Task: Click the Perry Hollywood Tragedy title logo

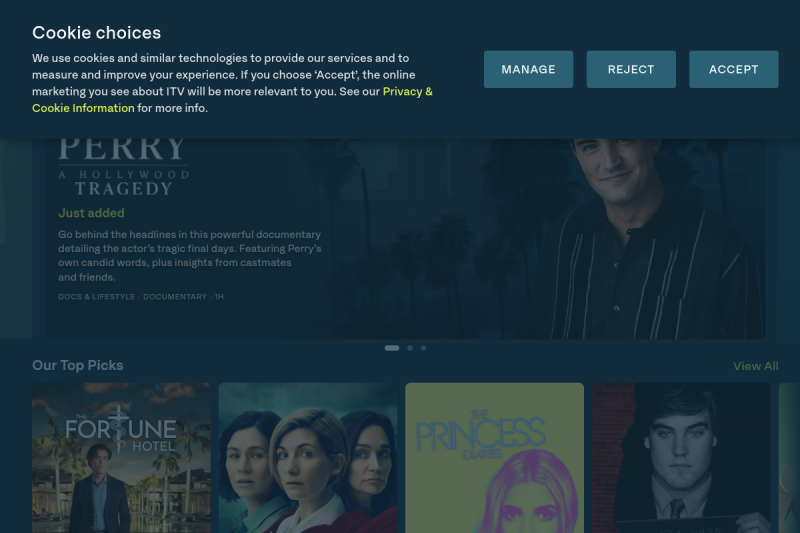Action: (x=123, y=167)
